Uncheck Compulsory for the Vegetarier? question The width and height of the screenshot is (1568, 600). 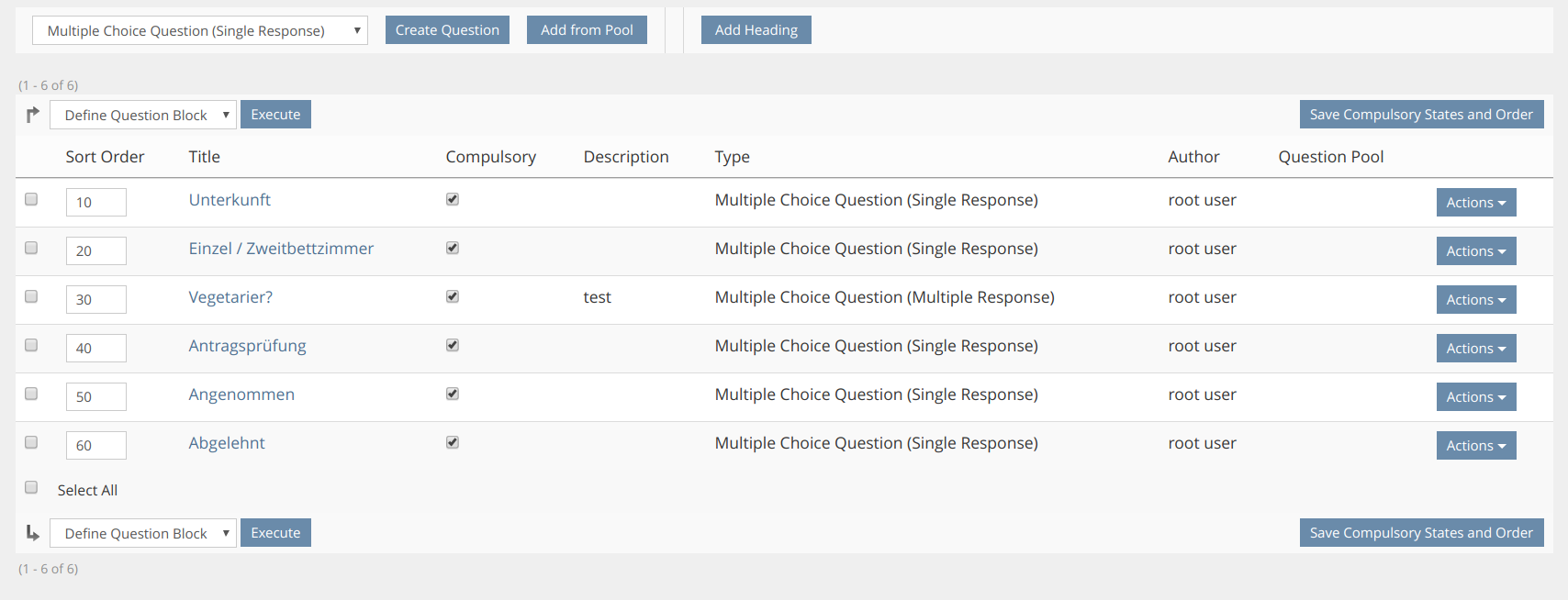click(x=453, y=296)
